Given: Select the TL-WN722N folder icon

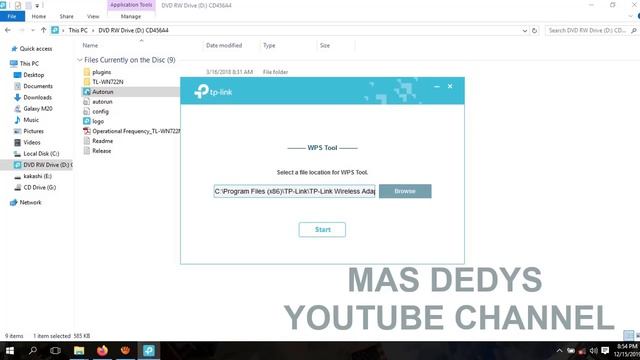Looking at the screenshot, I should (x=87, y=82).
